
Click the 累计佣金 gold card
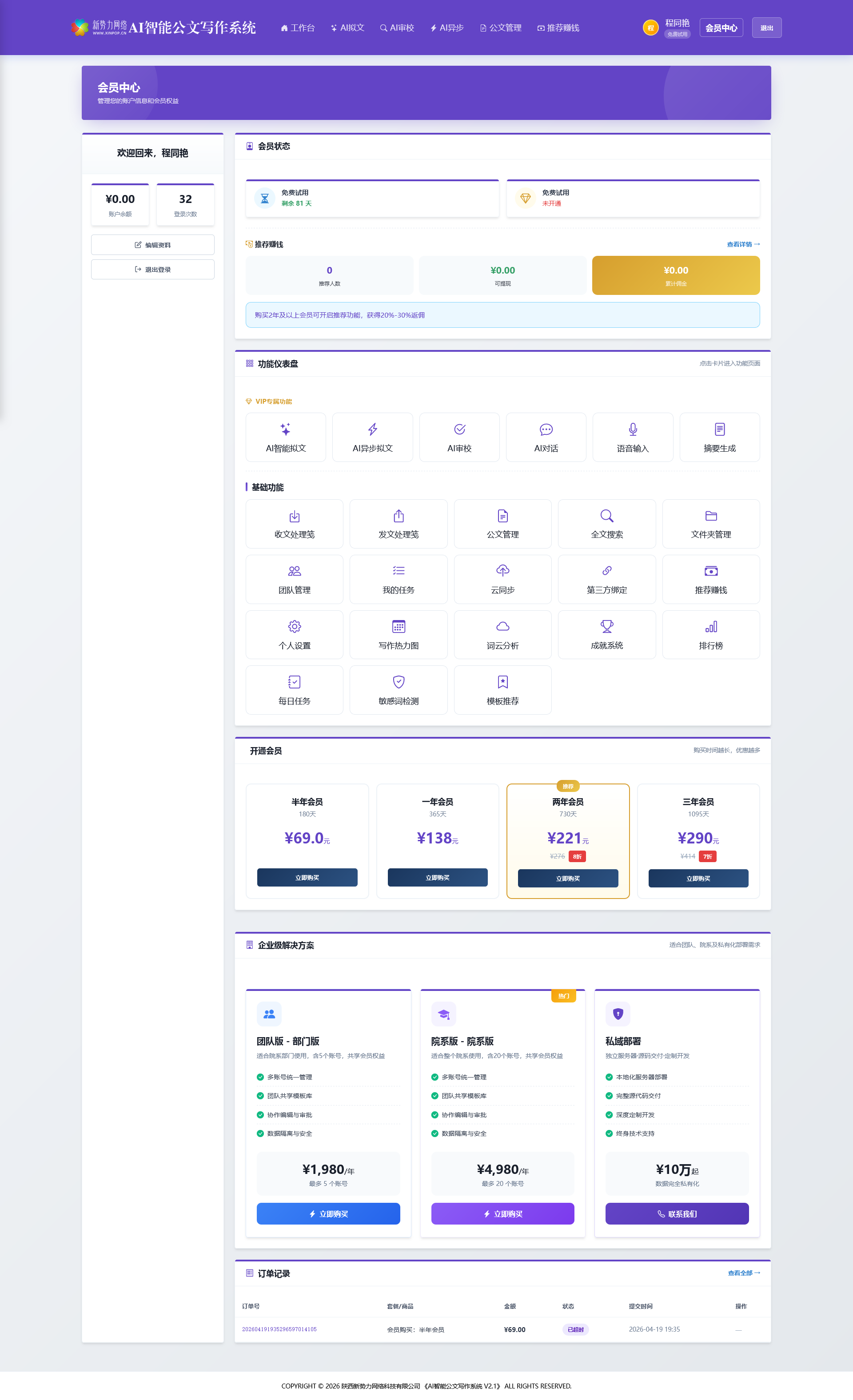(676, 275)
